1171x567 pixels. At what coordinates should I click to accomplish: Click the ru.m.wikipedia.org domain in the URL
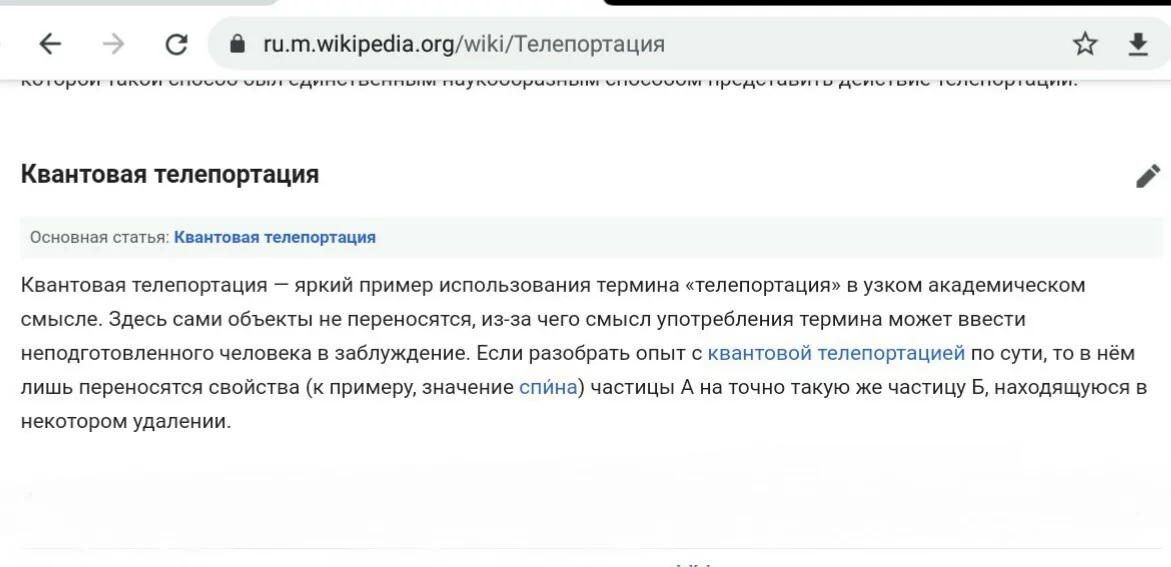359,44
